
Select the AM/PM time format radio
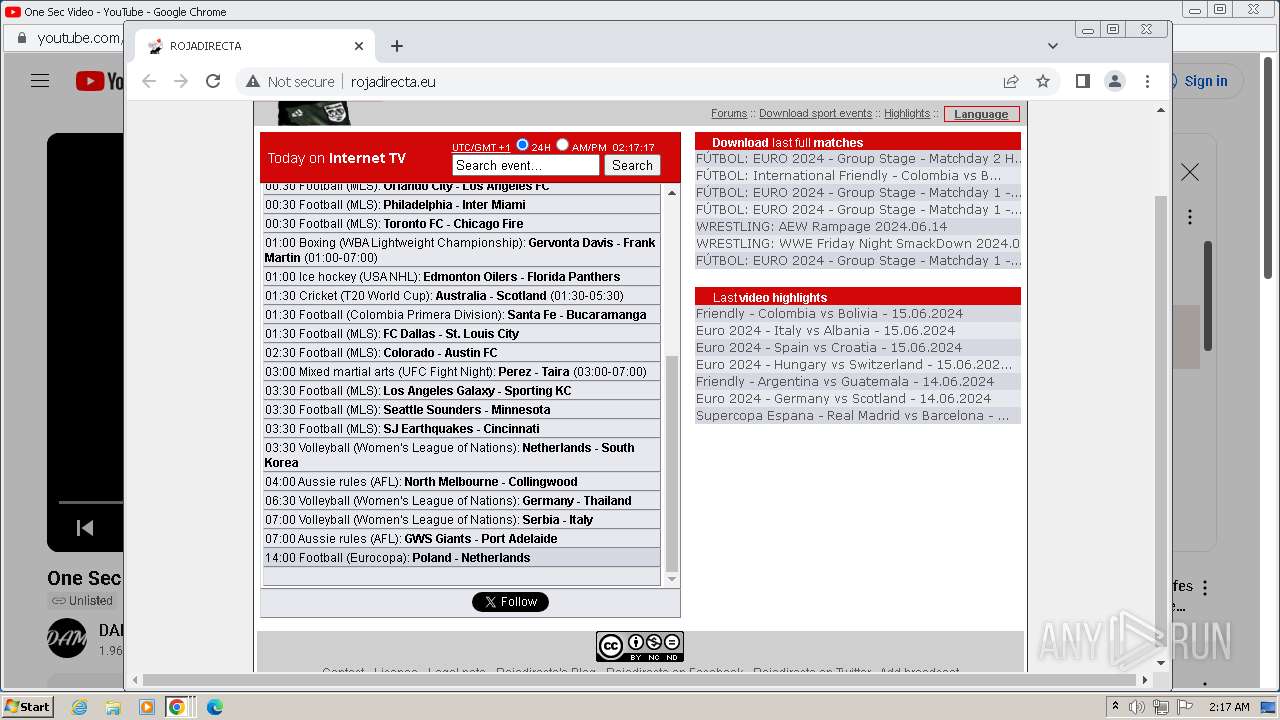(x=562, y=145)
